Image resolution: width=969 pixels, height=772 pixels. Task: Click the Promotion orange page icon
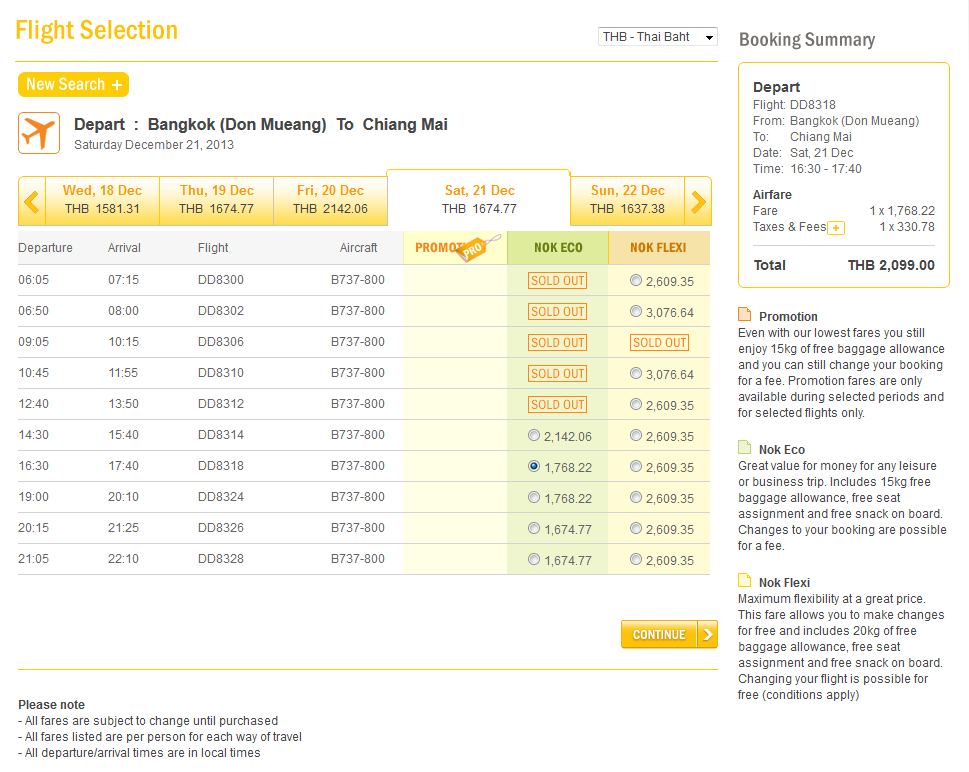point(745,314)
